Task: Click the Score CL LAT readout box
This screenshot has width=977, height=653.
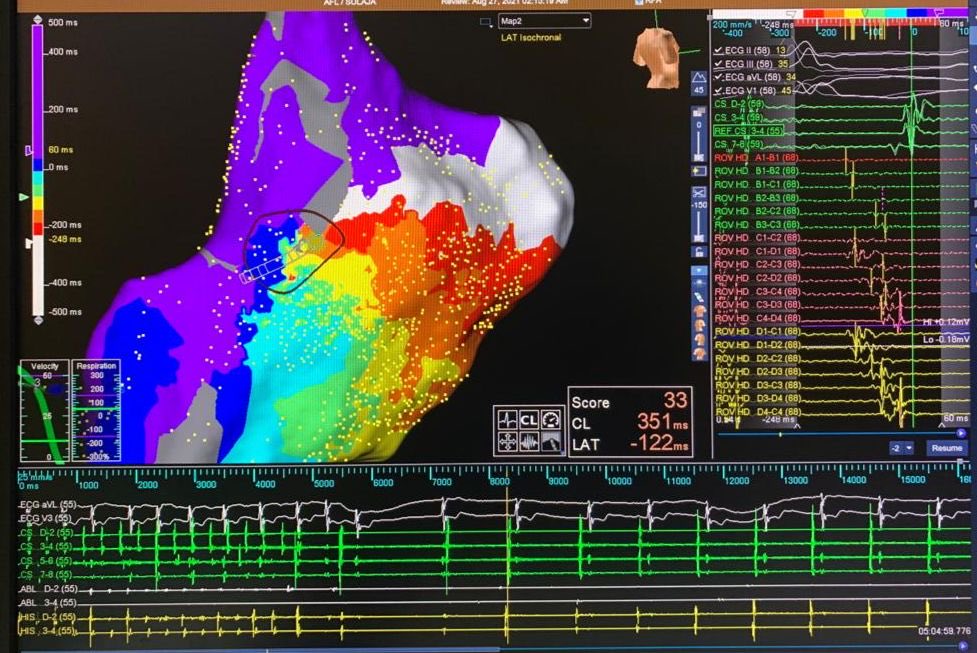Action: tap(630, 422)
